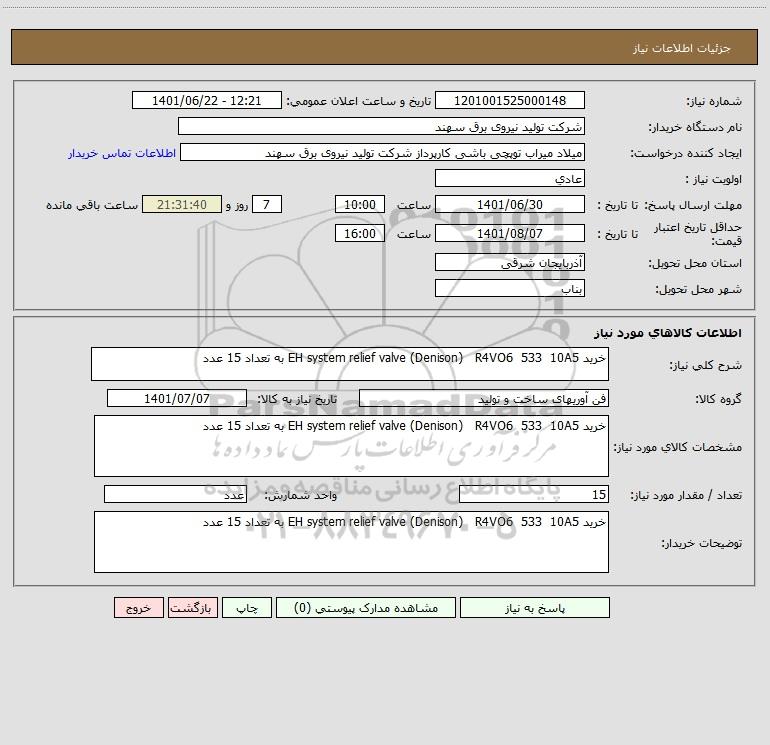Click the مشخصات کالای مورد نیاز text area
Viewport: 770px width, 745px height.
(x=351, y=446)
